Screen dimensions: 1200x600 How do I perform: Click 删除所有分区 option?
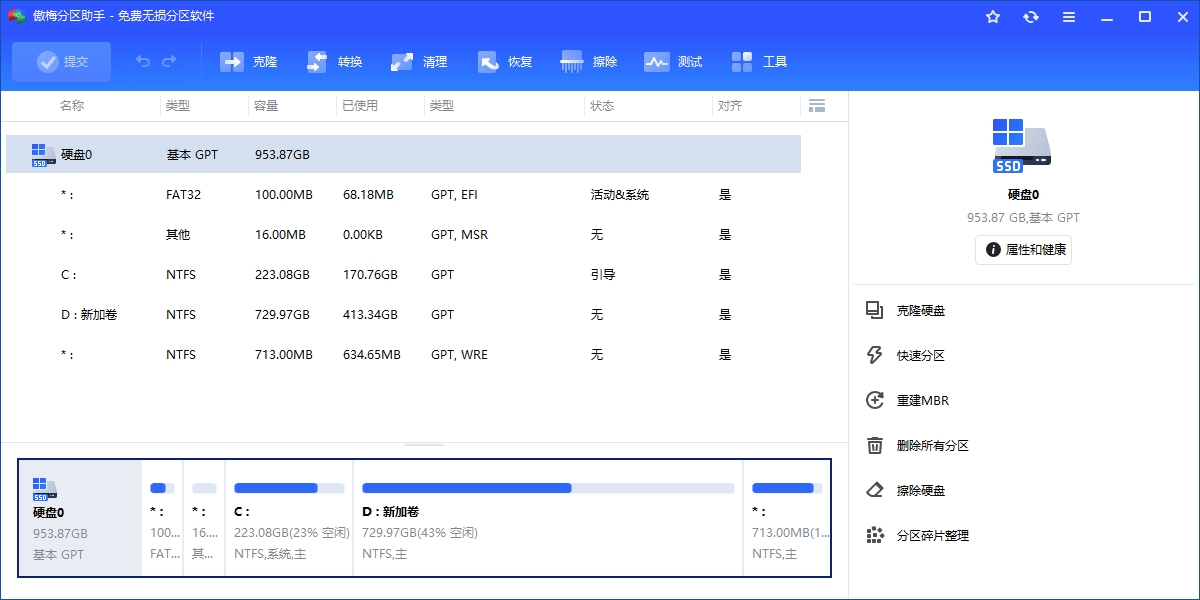(x=932, y=446)
